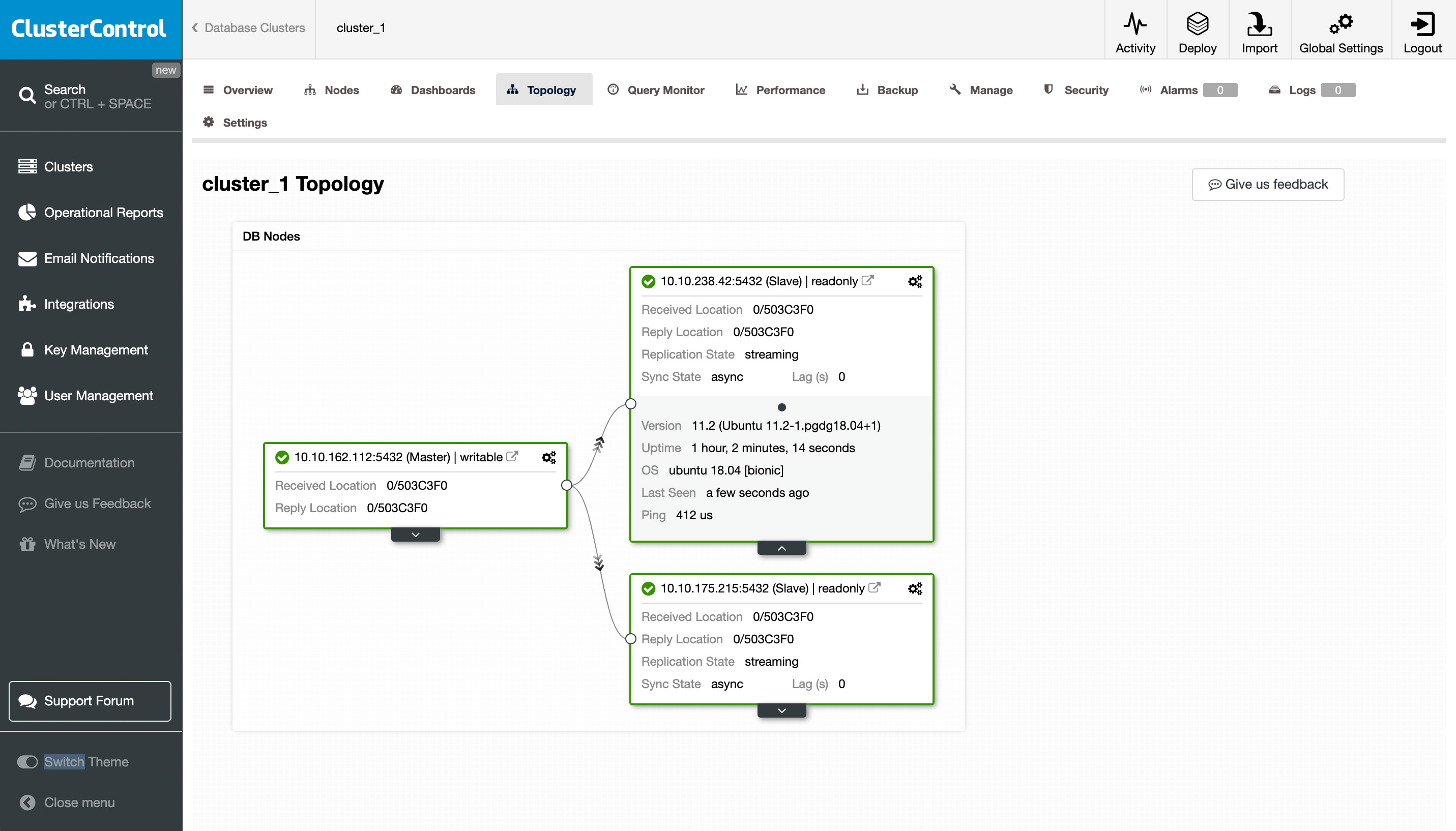The height and width of the screenshot is (831, 1456).
Task: Click the connector port on master node
Action: point(567,485)
